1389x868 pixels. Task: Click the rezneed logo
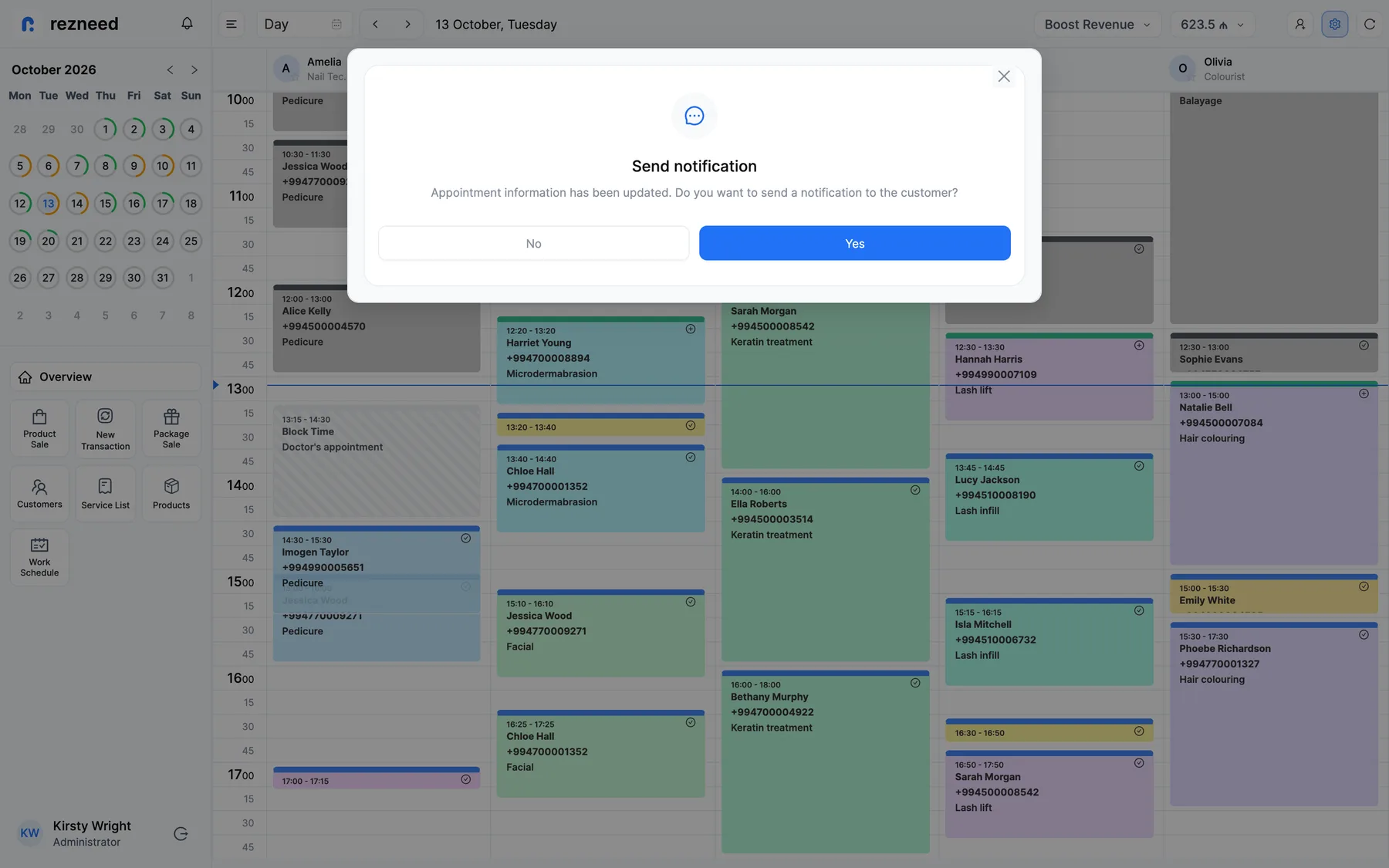point(69,24)
